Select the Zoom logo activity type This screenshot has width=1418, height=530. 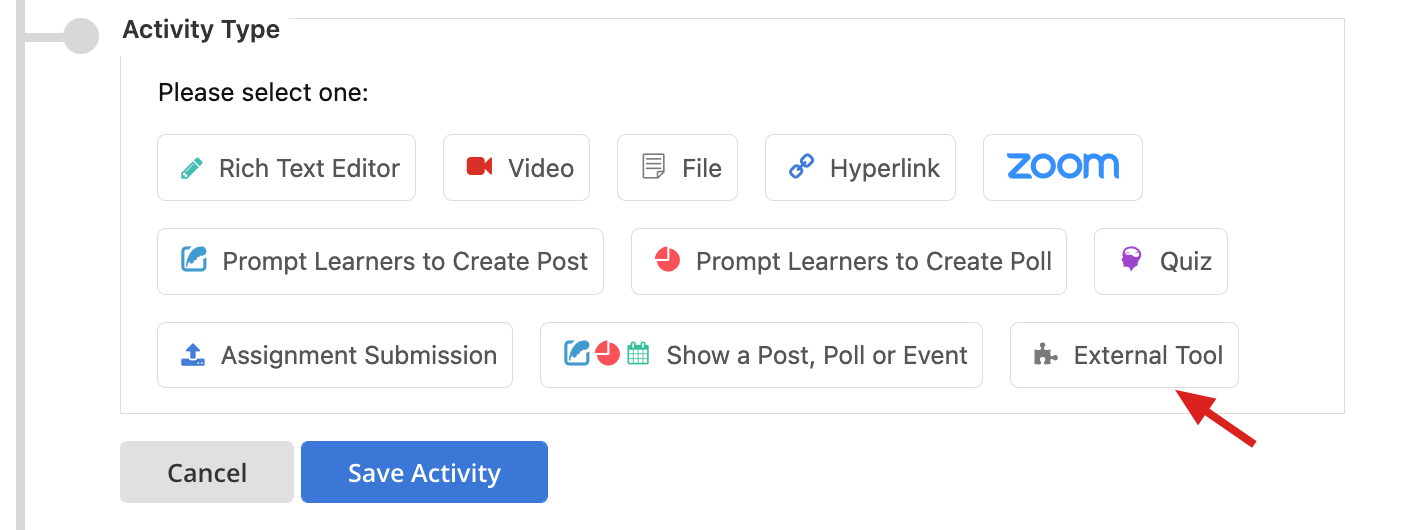pyautogui.click(x=1063, y=167)
